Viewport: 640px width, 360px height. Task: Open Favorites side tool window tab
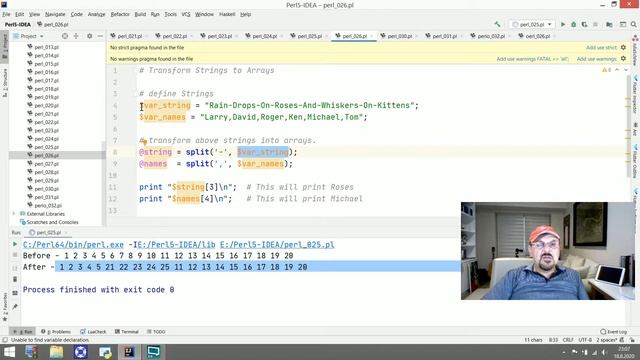coord(4,307)
